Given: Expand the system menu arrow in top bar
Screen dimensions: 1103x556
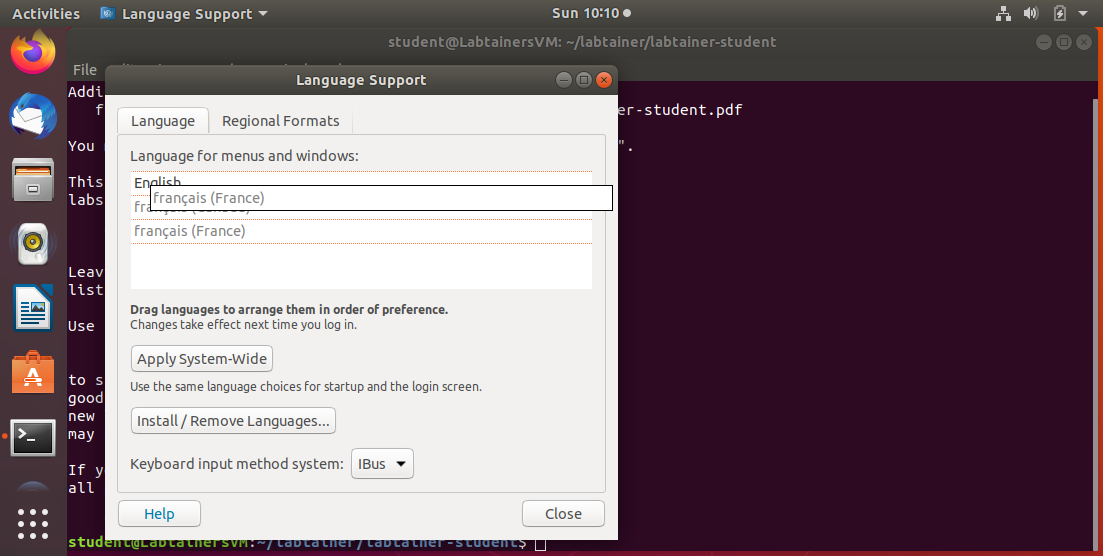Looking at the screenshot, I should (1084, 14).
